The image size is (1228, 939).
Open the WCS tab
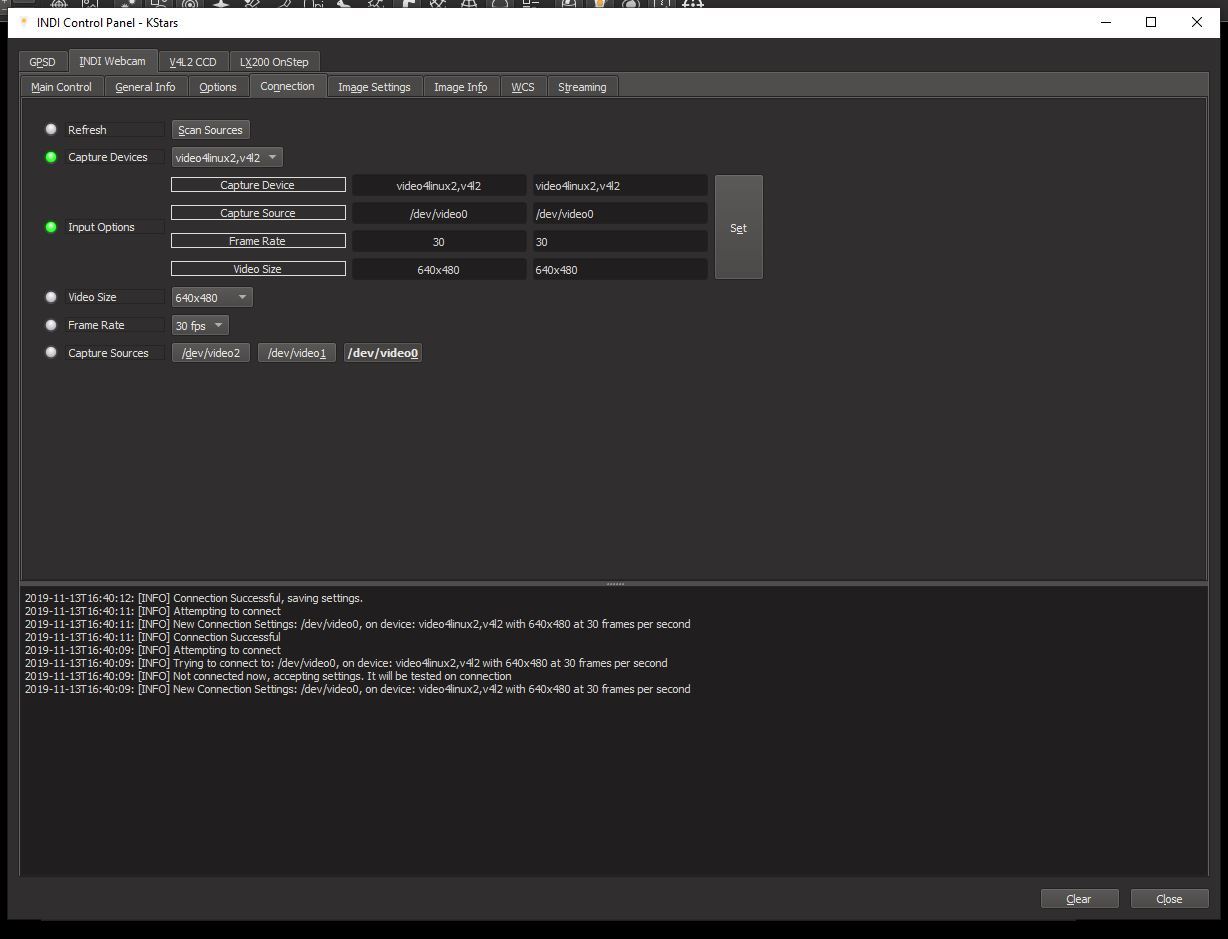coord(523,87)
